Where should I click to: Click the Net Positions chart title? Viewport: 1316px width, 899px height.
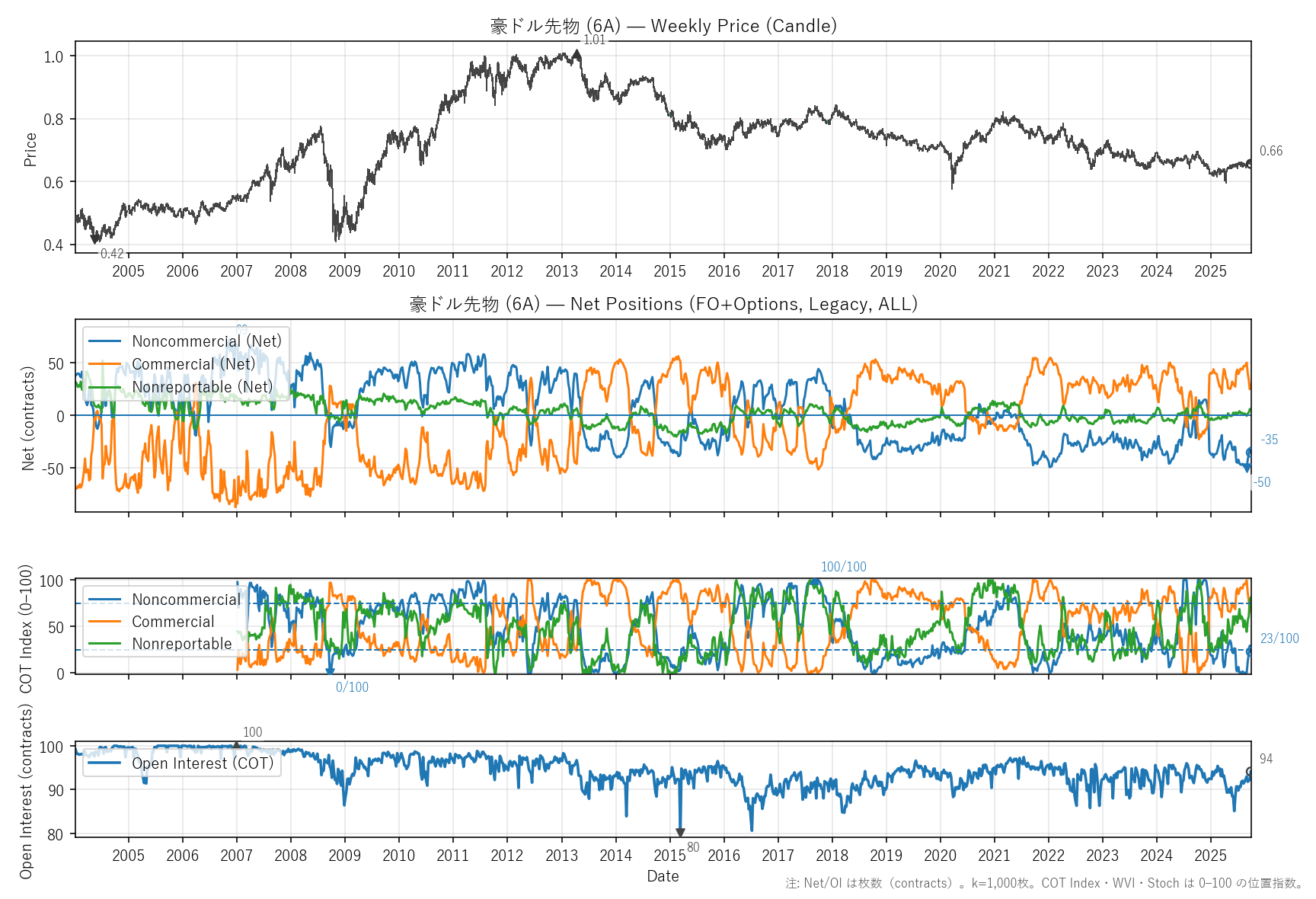point(663,304)
